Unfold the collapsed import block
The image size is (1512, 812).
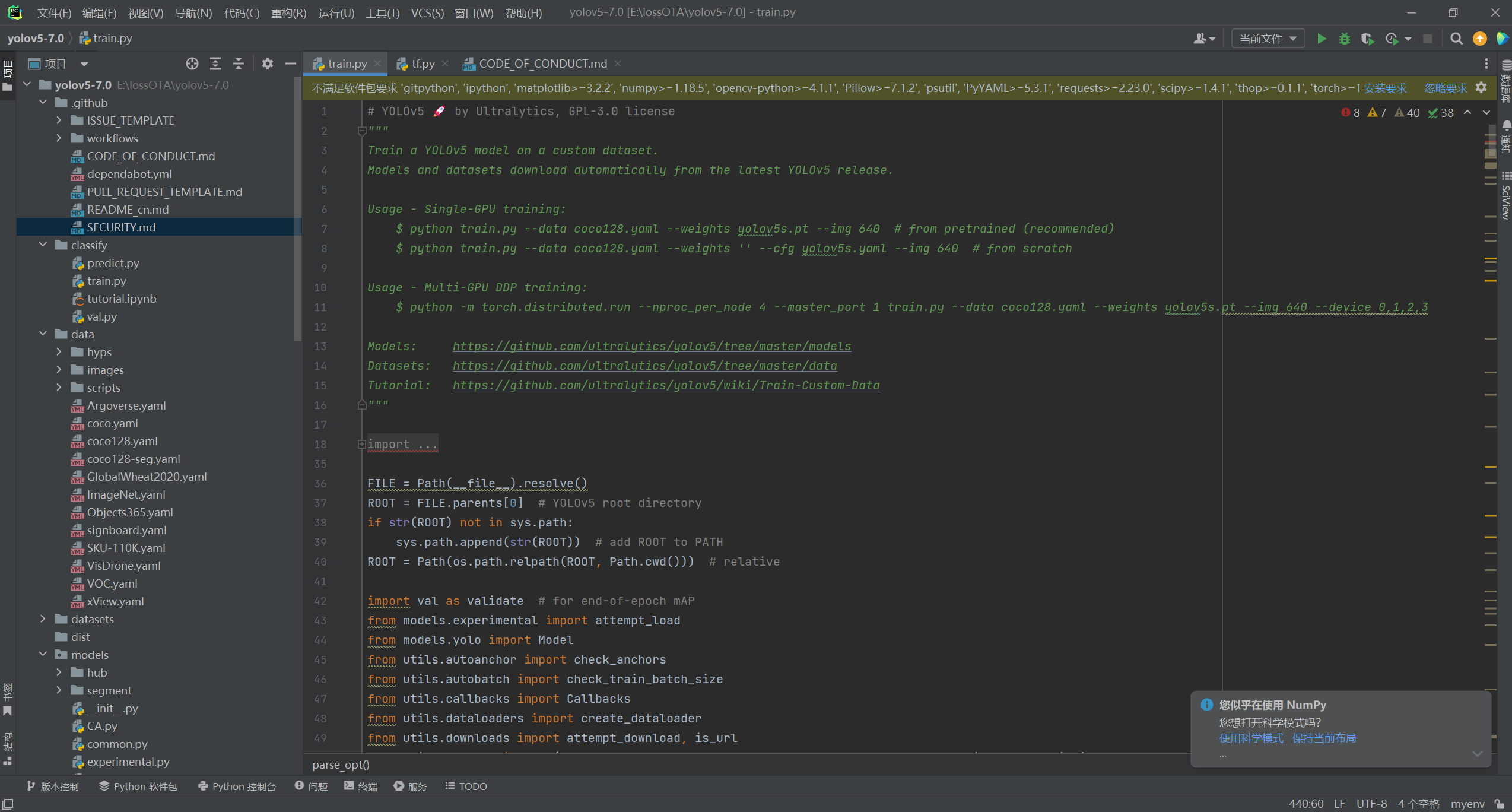(361, 444)
